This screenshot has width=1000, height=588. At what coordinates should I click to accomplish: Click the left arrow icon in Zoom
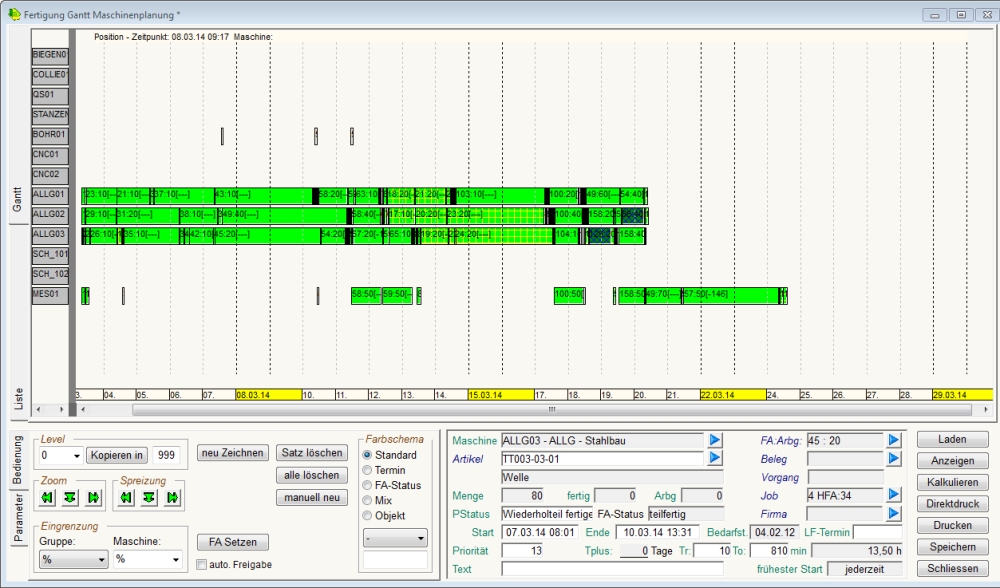coord(48,497)
